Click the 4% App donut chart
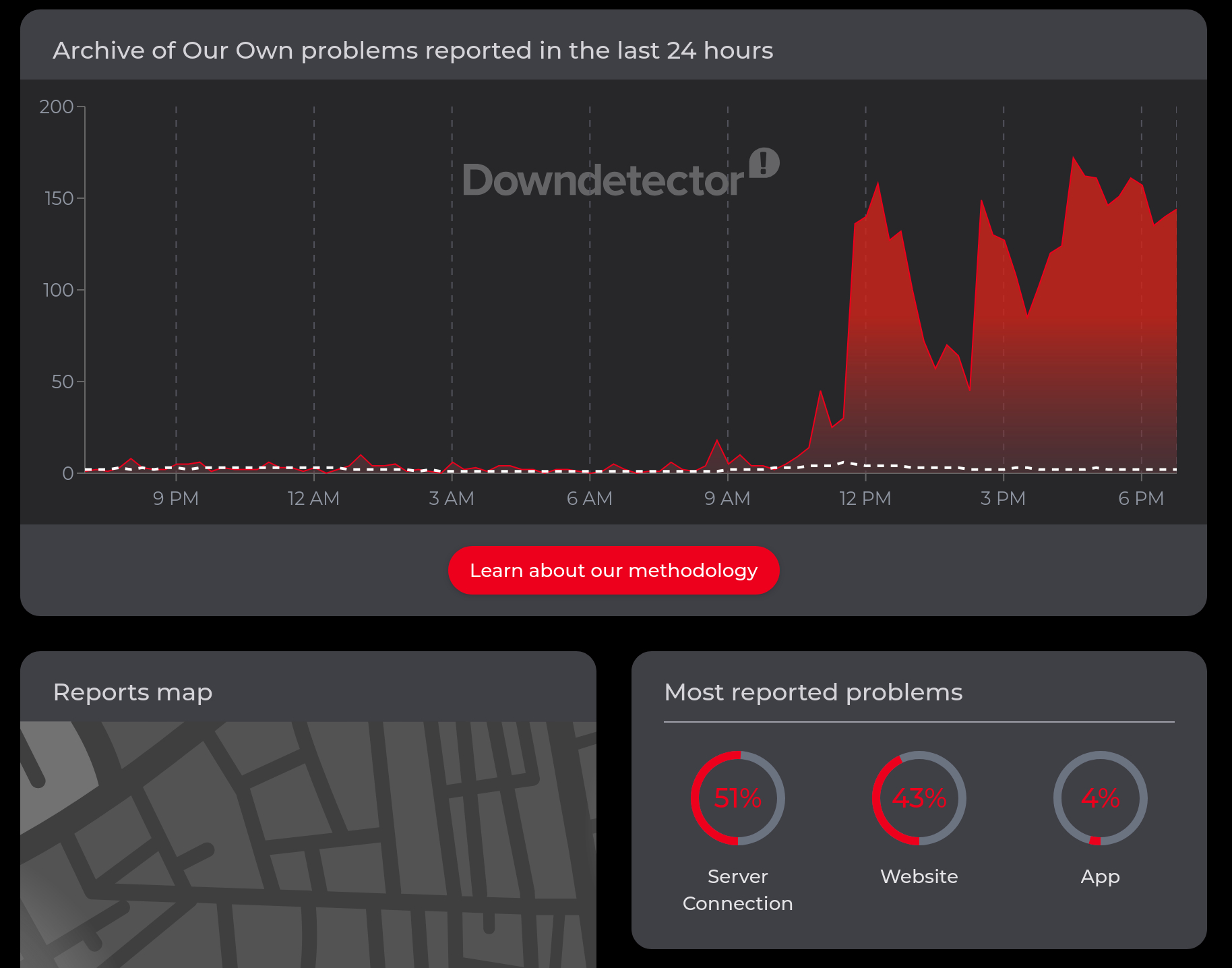This screenshot has width=1232, height=968. [x=1100, y=798]
